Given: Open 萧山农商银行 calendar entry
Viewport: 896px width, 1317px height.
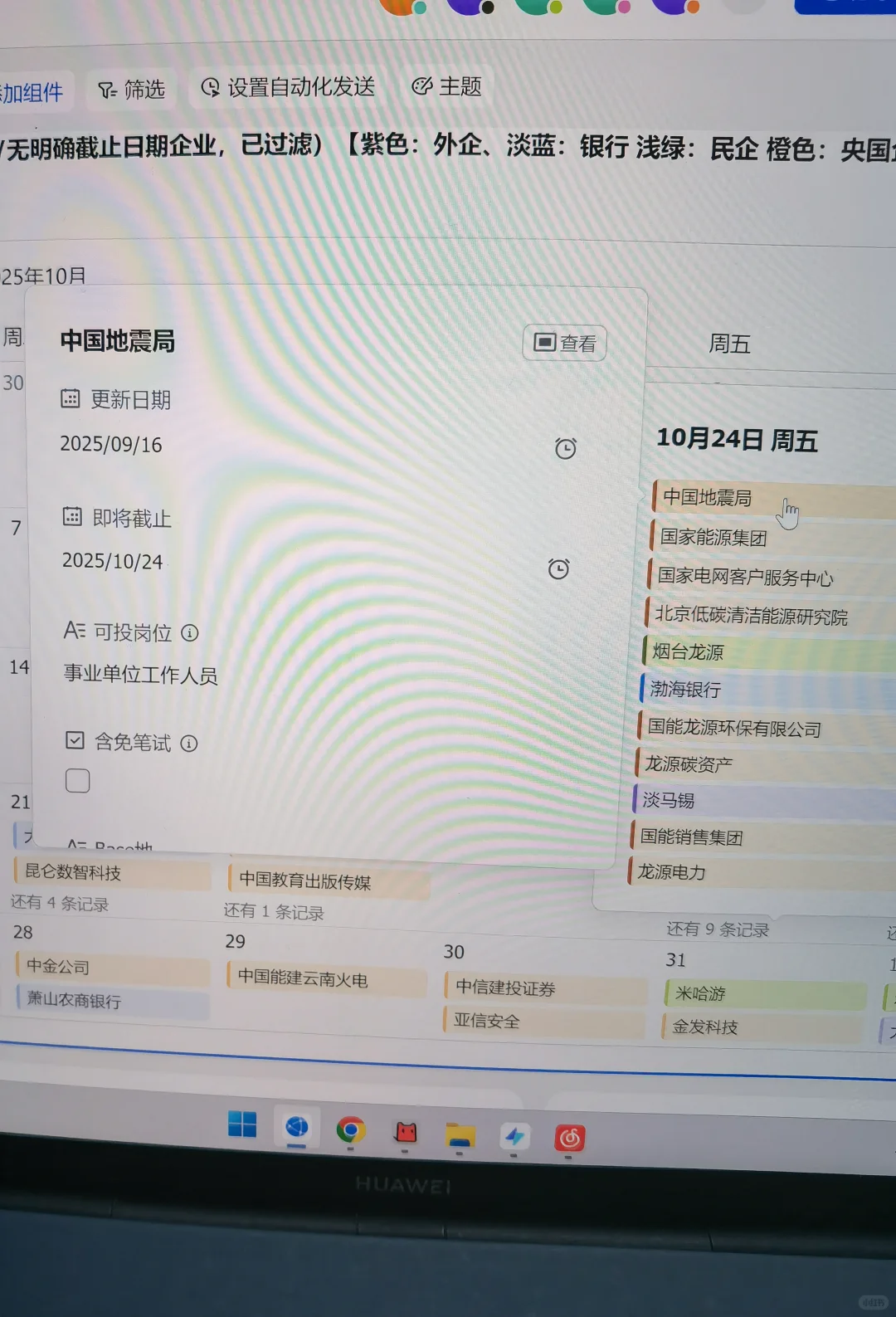Looking at the screenshot, I should (113, 1001).
